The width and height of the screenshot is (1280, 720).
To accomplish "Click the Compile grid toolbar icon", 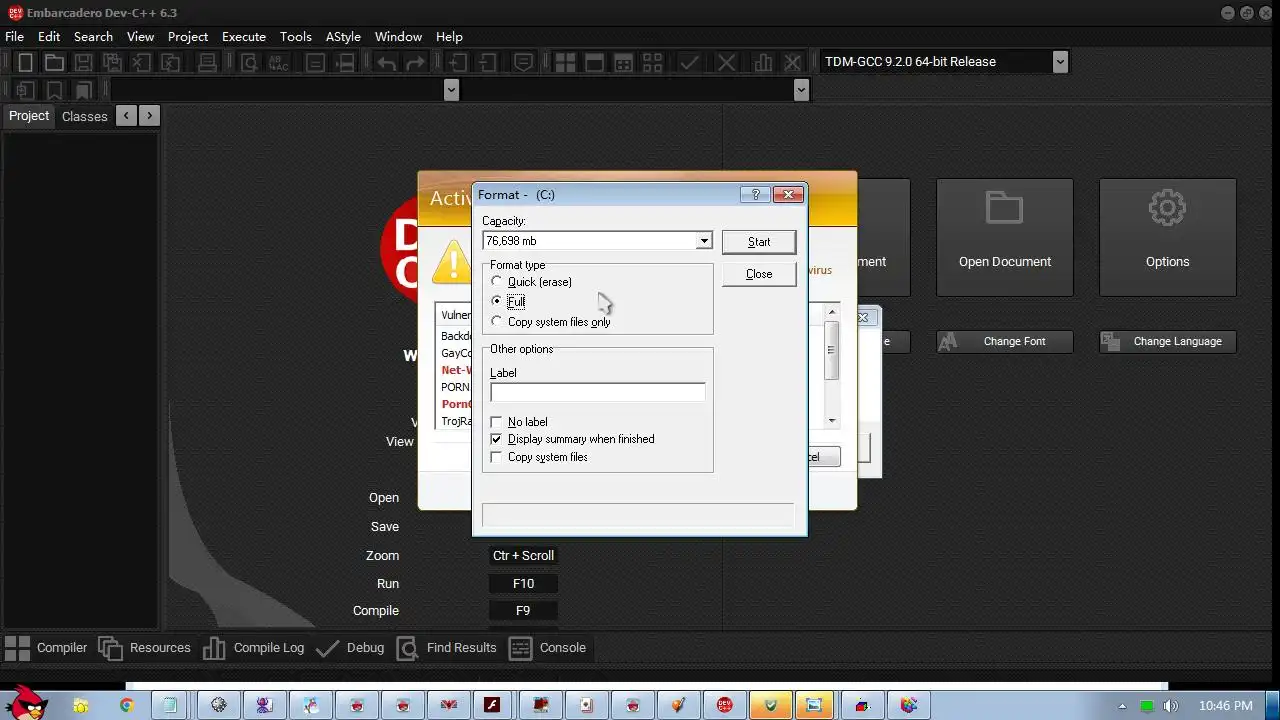I will pos(565,62).
